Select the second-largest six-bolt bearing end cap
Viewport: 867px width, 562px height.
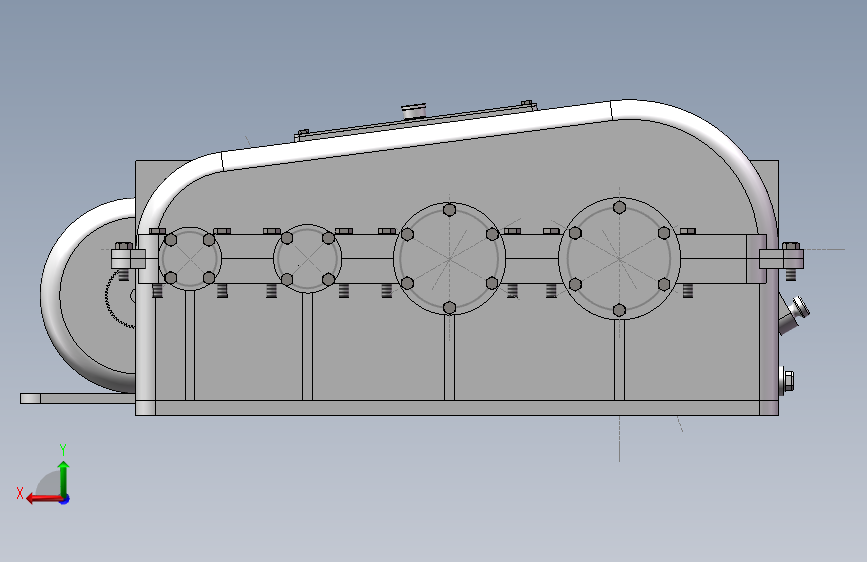coord(450,258)
